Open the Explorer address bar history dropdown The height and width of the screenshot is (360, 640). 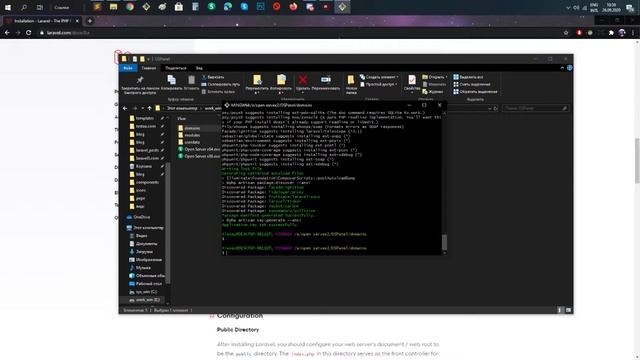[x=489, y=109]
